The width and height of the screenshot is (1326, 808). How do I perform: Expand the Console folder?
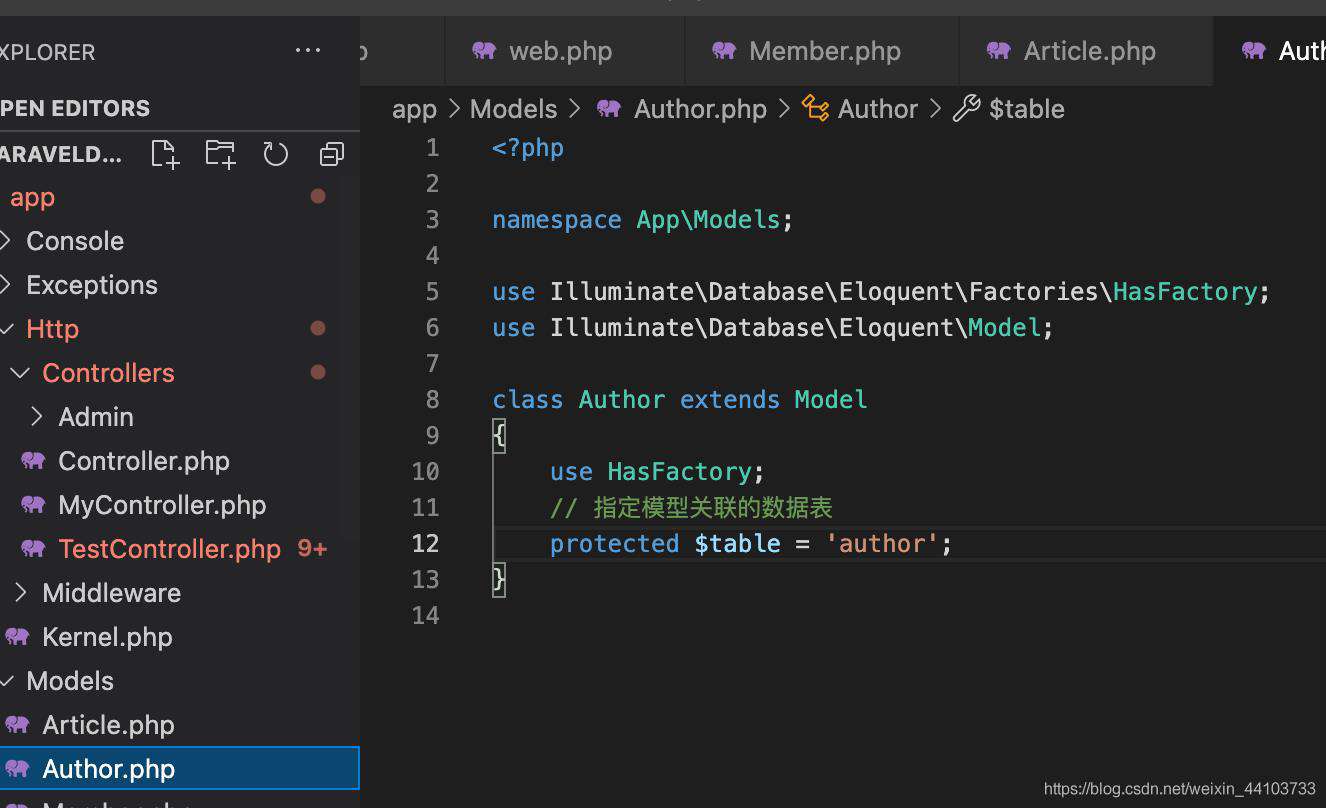click(x=7, y=241)
